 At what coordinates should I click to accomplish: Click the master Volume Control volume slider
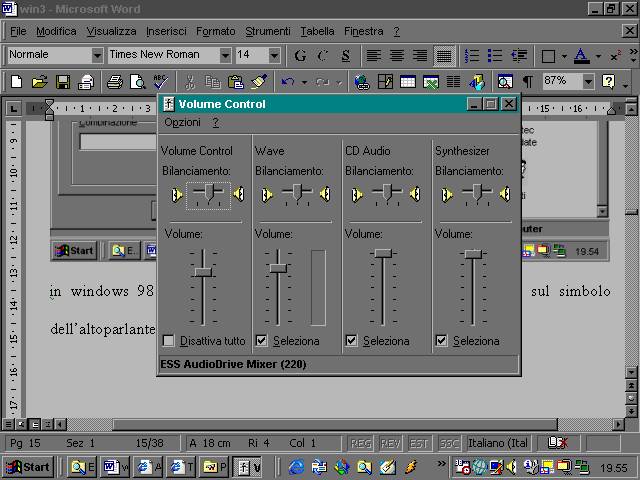(203, 272)
